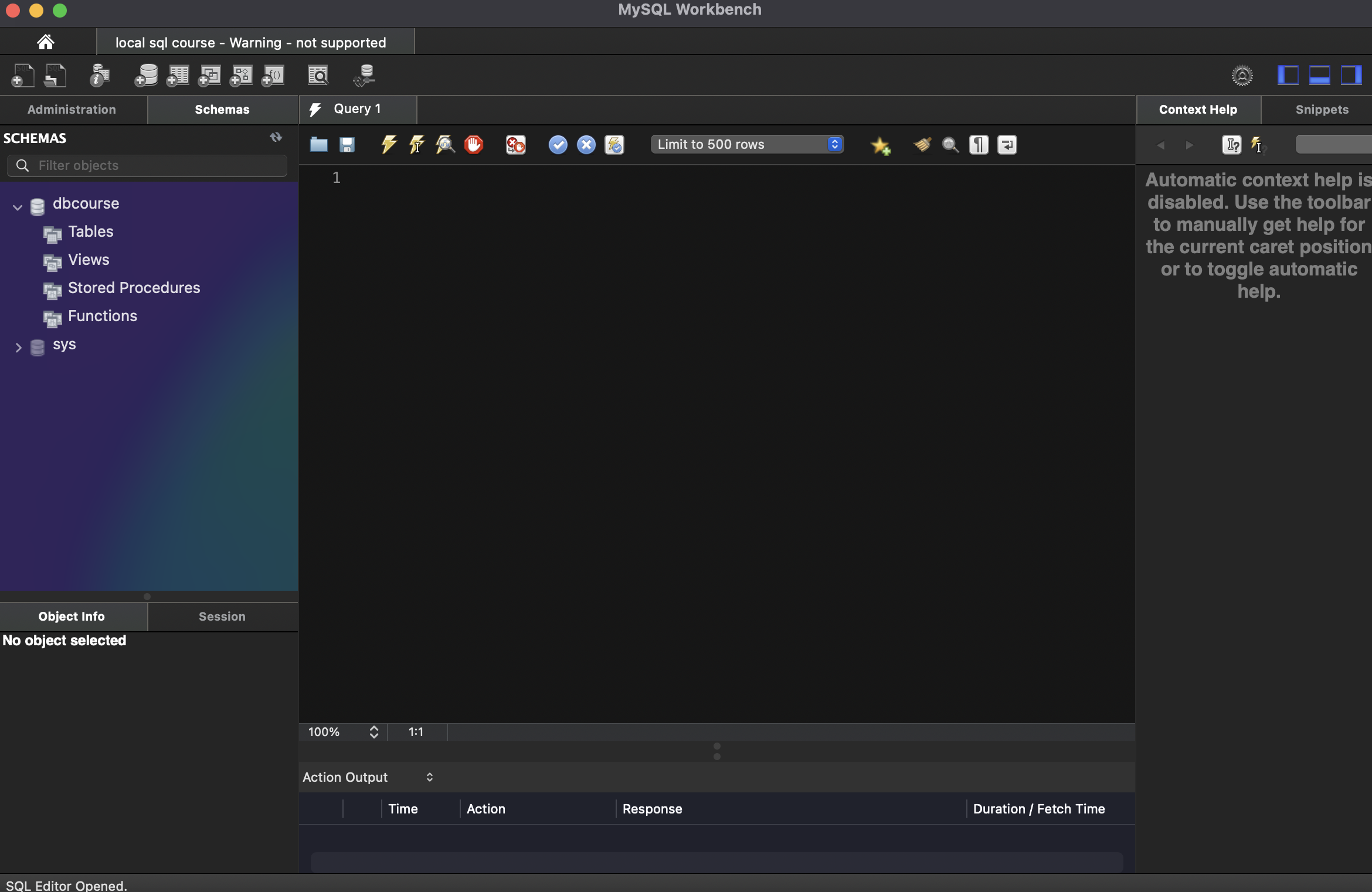This screenshot has width=1372, height=892.
Task: Select the Tables folder under dbcourse
Action: tap(90, 232)
